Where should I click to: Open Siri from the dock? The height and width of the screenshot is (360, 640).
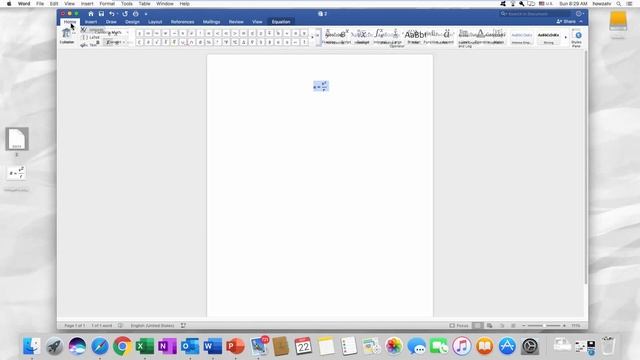[77, 346]
